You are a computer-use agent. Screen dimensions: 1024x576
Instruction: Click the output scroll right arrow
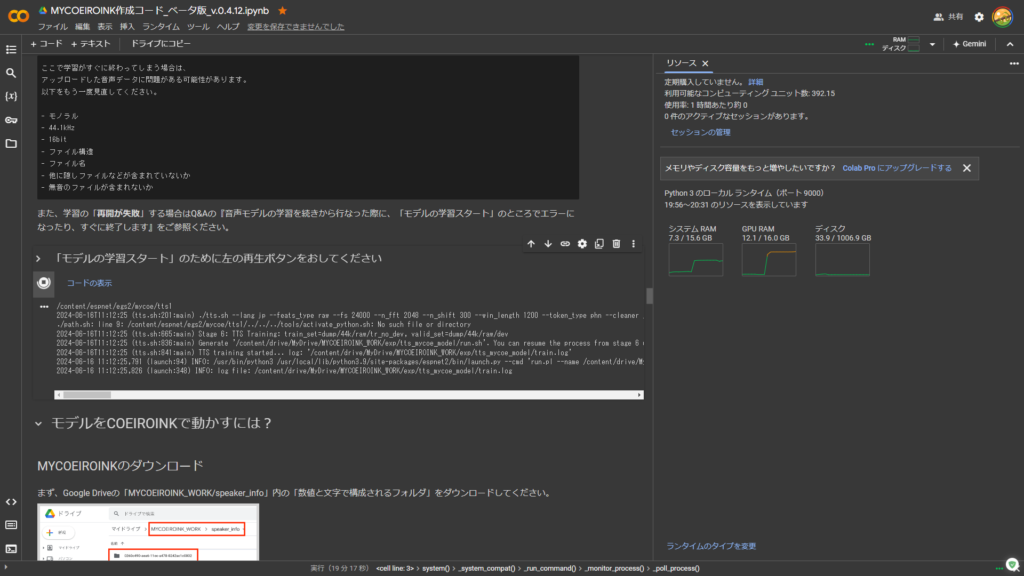(639, 395)
